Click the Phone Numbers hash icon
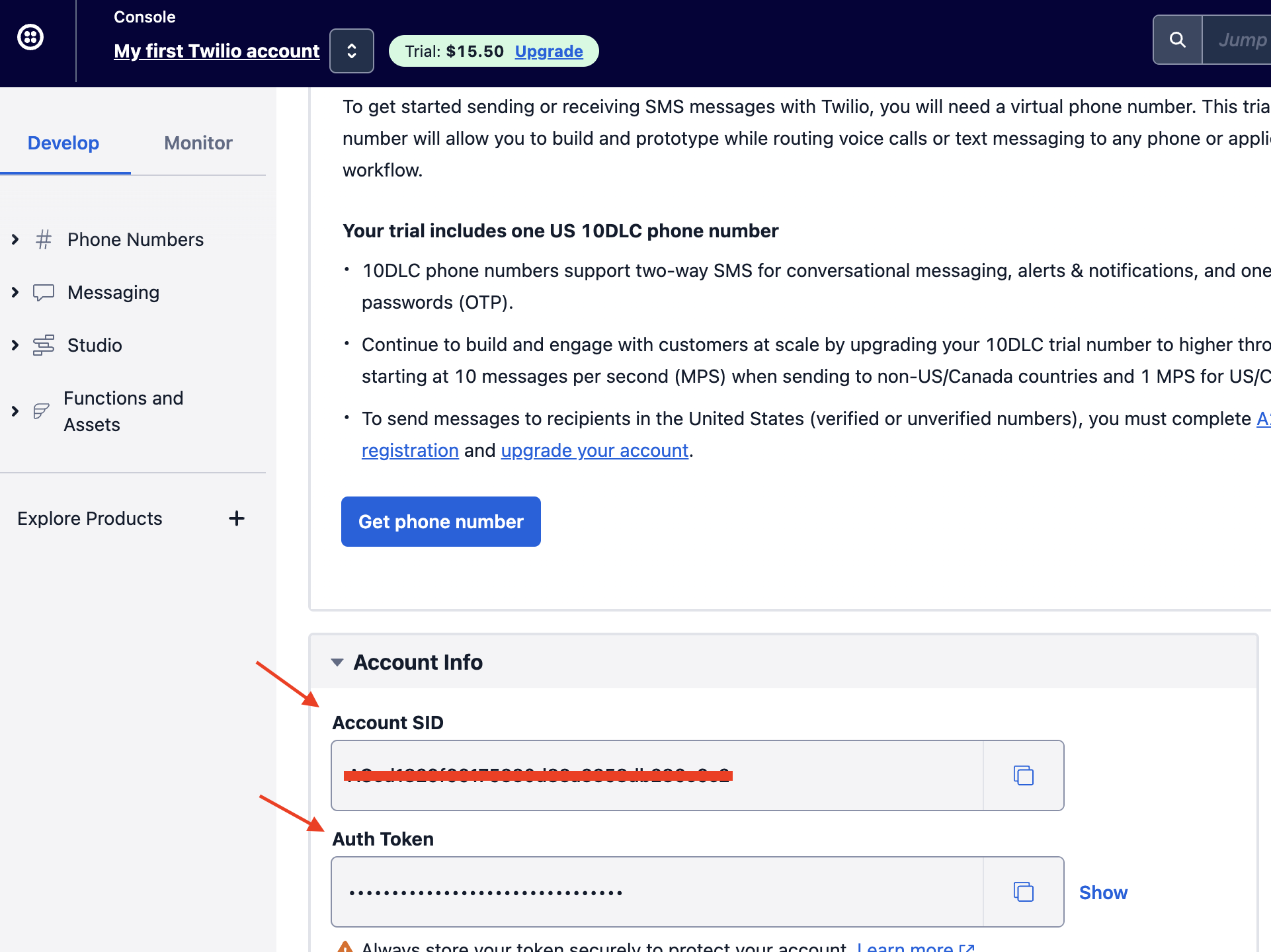1271x952 pixels. pyautogui.click(x=44, y=239)
